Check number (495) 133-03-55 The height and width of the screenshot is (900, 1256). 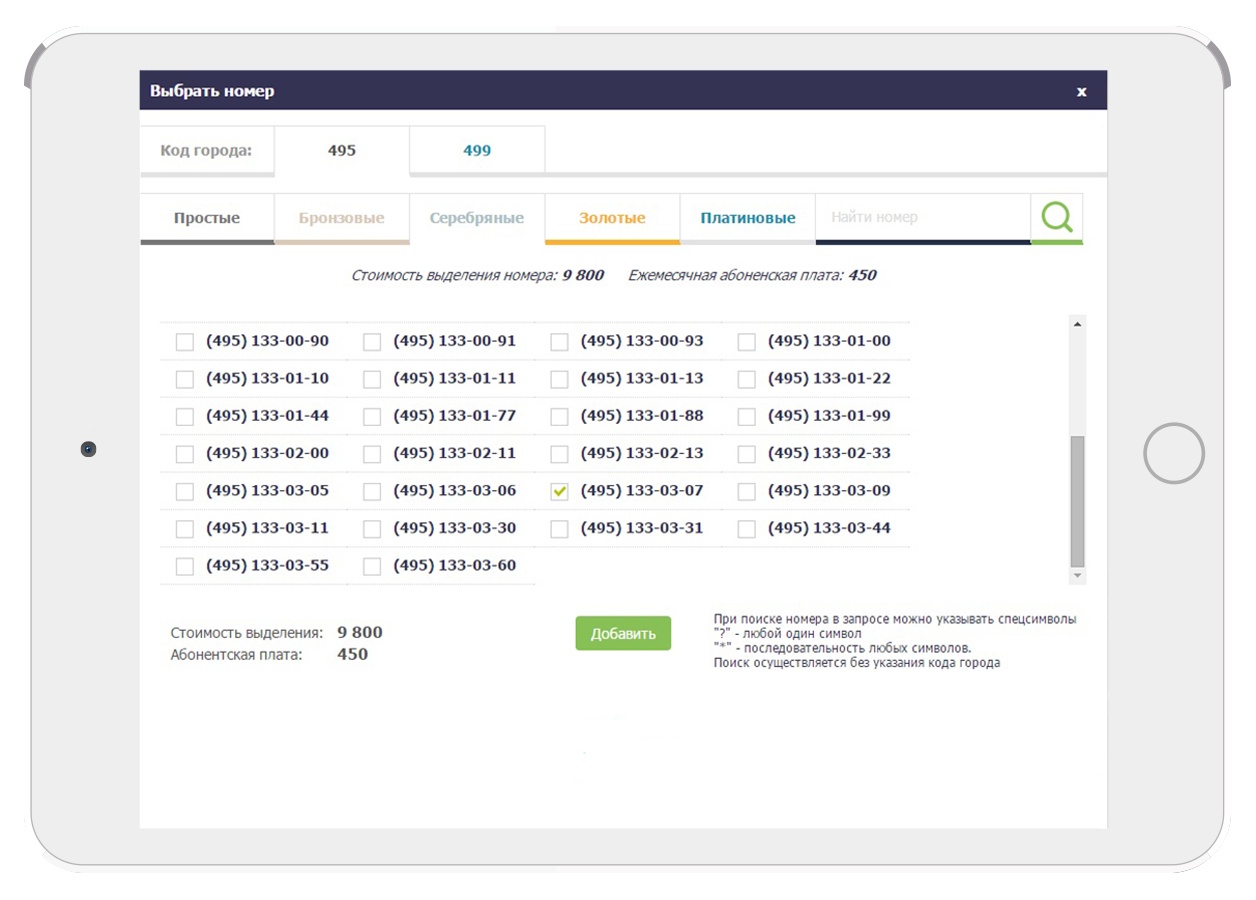pyautogui.click(x=185, y=567)
